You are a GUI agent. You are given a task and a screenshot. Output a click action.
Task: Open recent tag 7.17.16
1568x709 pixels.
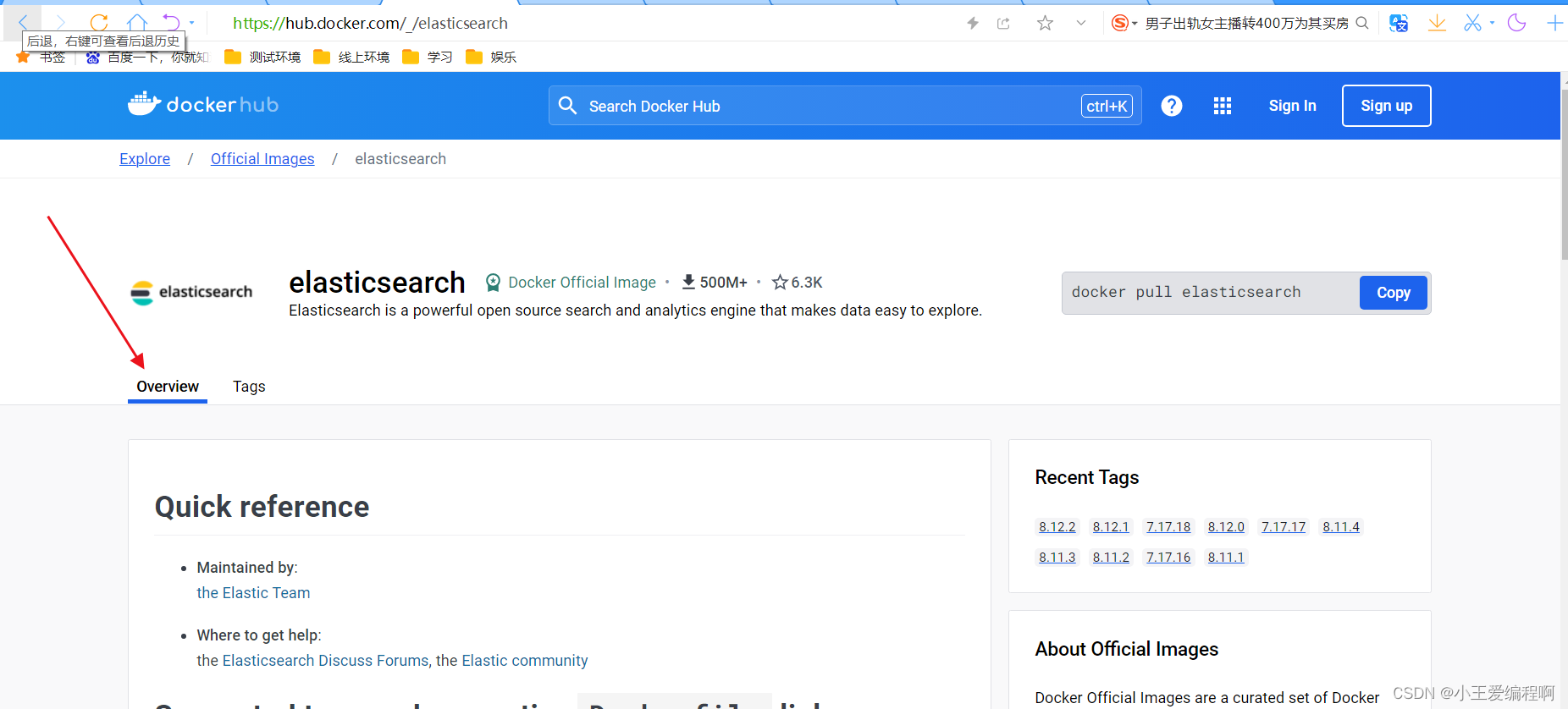(1168, 558)
